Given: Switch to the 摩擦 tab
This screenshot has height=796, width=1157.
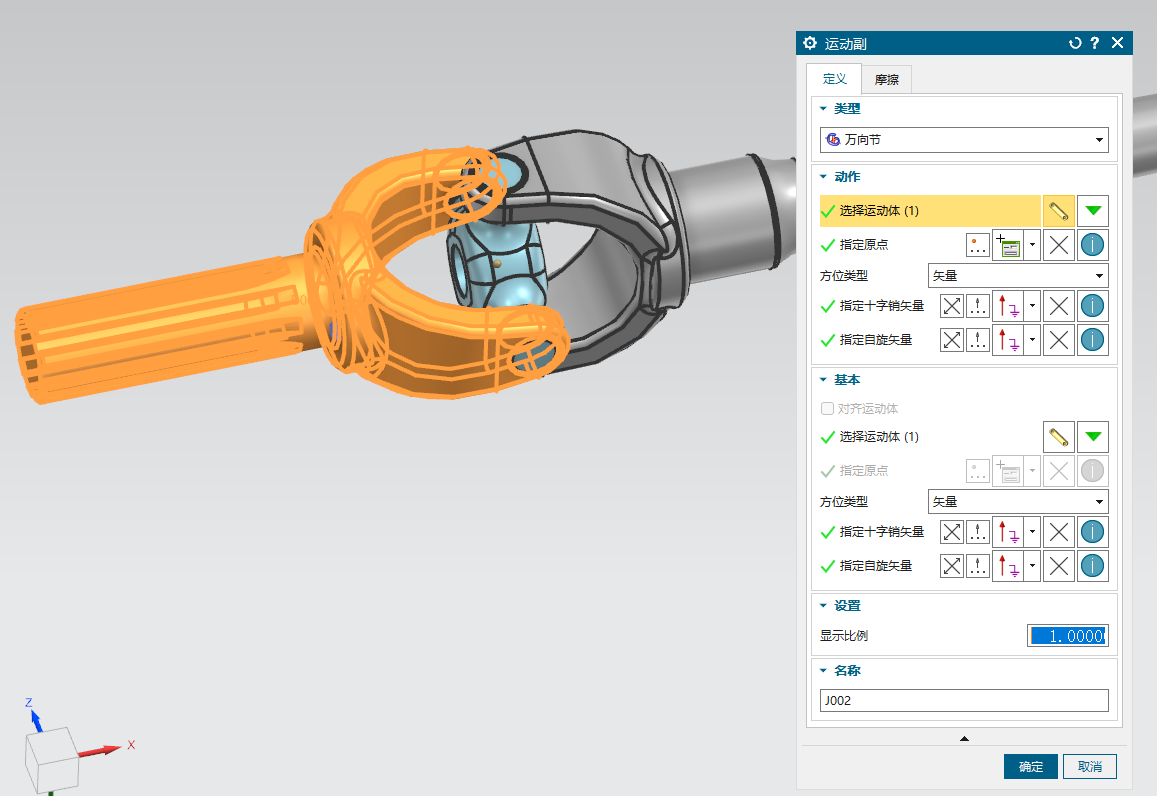Looking at the screenshot, I should point(885,79).
